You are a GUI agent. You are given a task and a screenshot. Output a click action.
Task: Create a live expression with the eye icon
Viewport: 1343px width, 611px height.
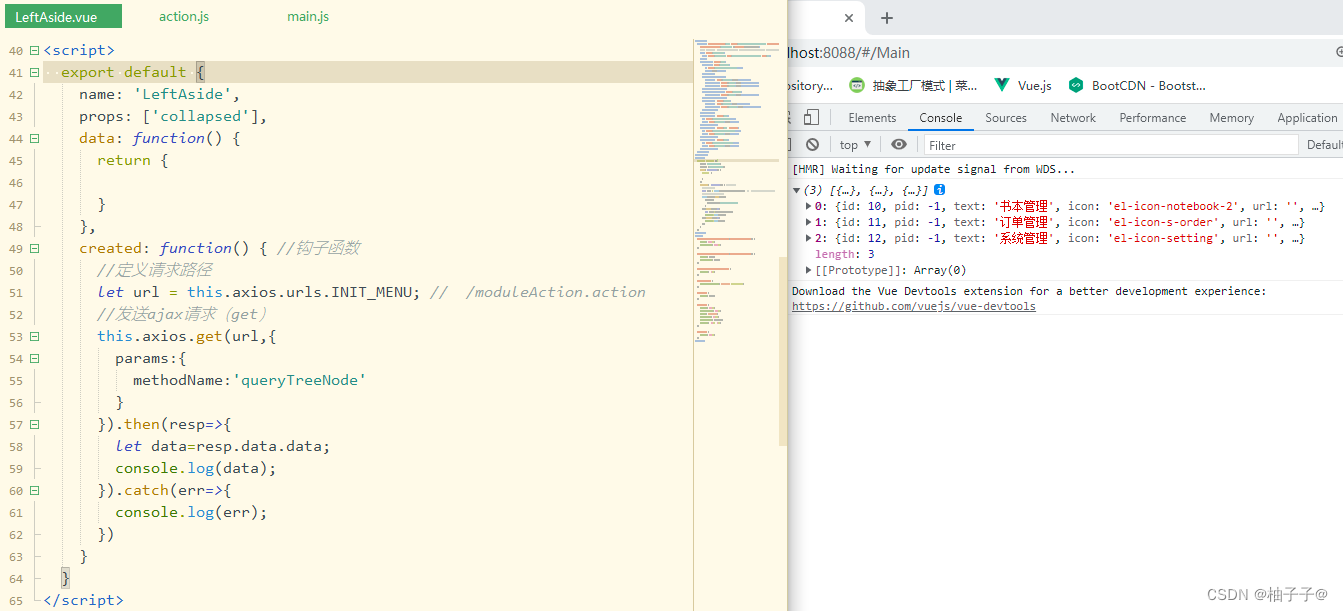coord(899,145)
